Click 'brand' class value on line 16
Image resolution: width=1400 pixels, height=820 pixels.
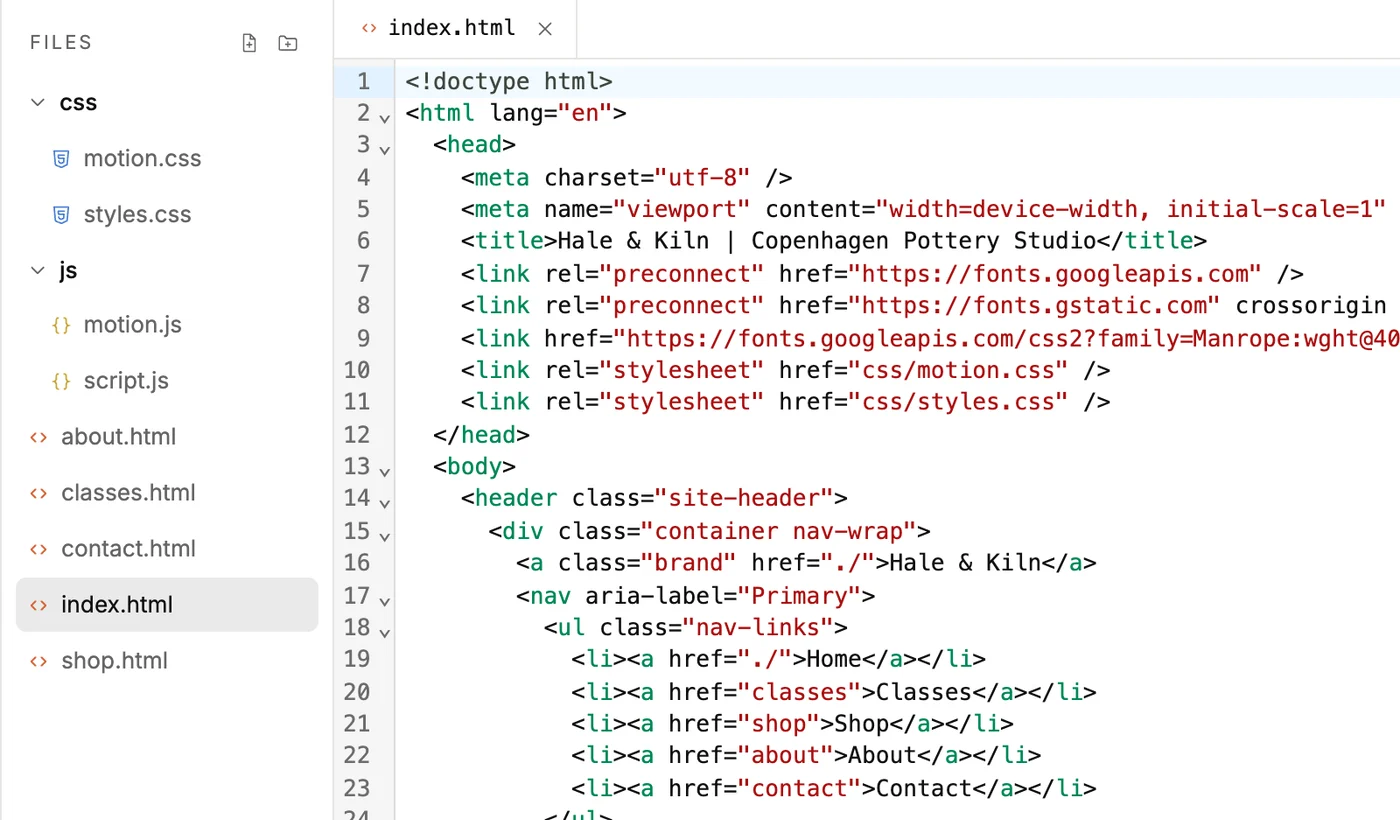click(689, 563)
